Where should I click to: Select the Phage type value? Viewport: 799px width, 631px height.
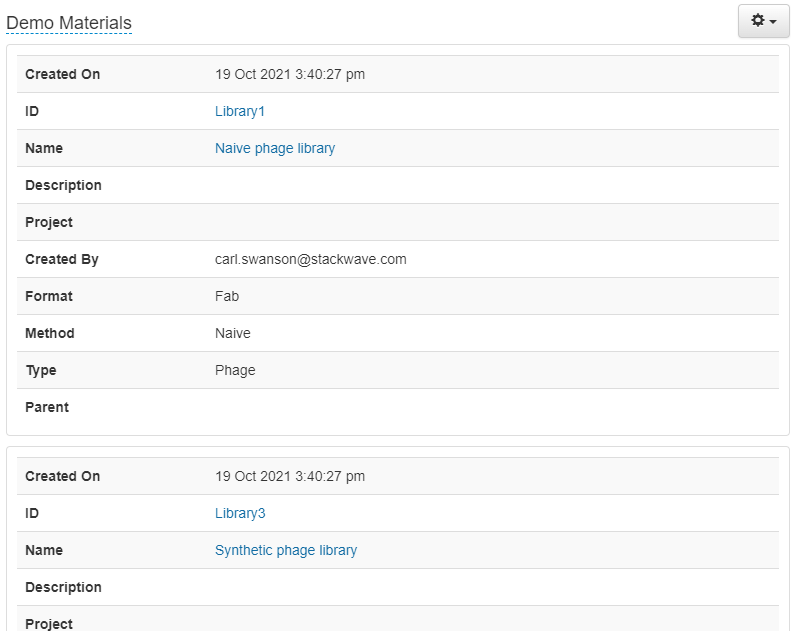235,370
